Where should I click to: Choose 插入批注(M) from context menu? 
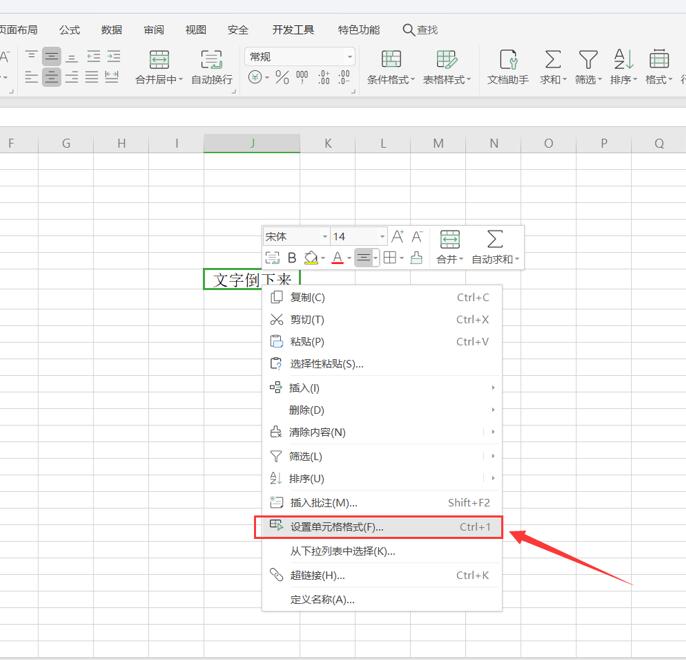[382, 503]
